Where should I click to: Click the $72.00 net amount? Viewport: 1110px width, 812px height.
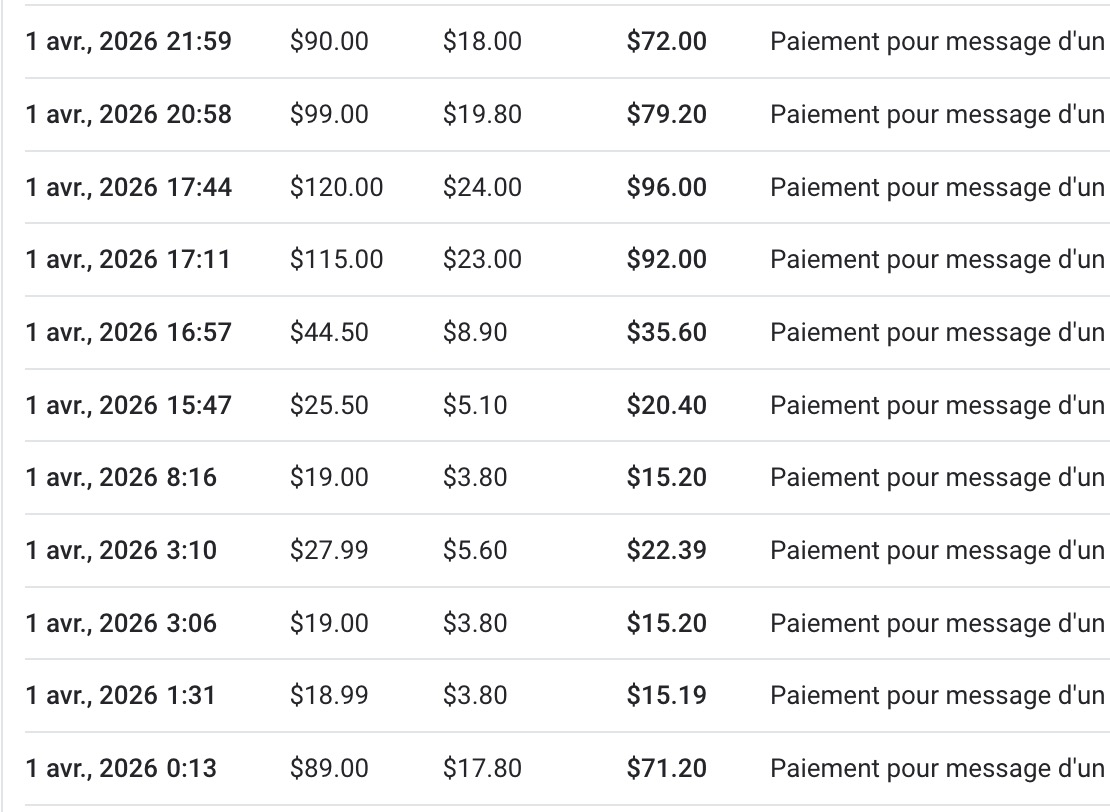666,42
